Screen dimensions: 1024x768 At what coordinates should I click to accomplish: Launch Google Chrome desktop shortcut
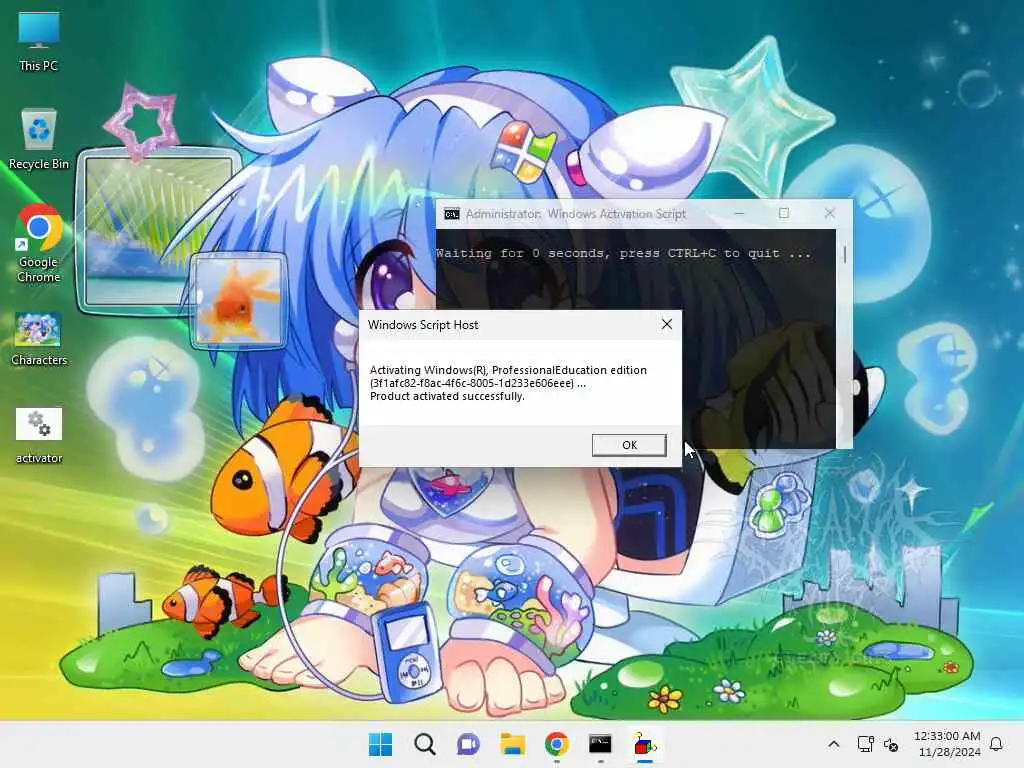click(39, 244)
